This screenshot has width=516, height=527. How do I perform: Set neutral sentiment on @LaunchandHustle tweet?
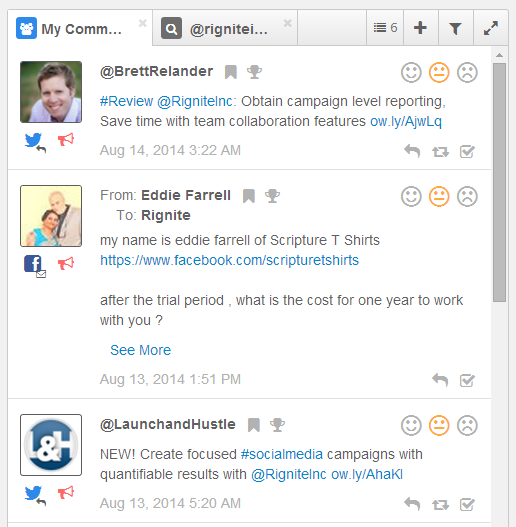click(x=439, y=425)
